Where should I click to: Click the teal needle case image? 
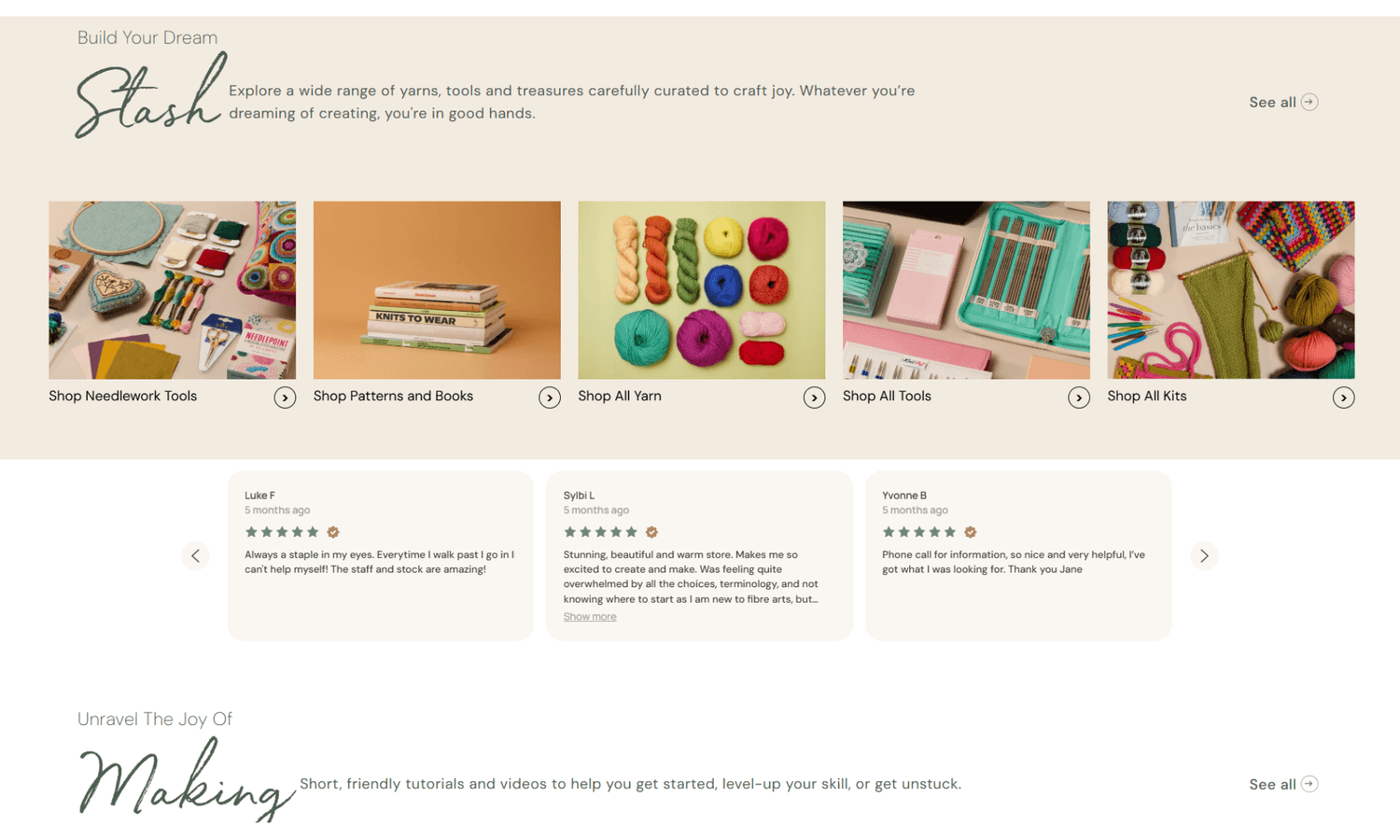tap(966, 289)
